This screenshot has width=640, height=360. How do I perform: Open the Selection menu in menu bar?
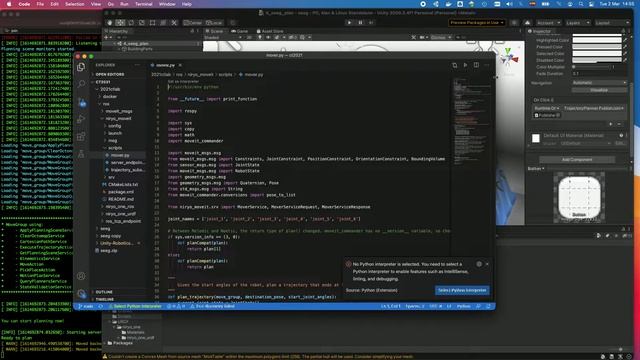(75, 4)
